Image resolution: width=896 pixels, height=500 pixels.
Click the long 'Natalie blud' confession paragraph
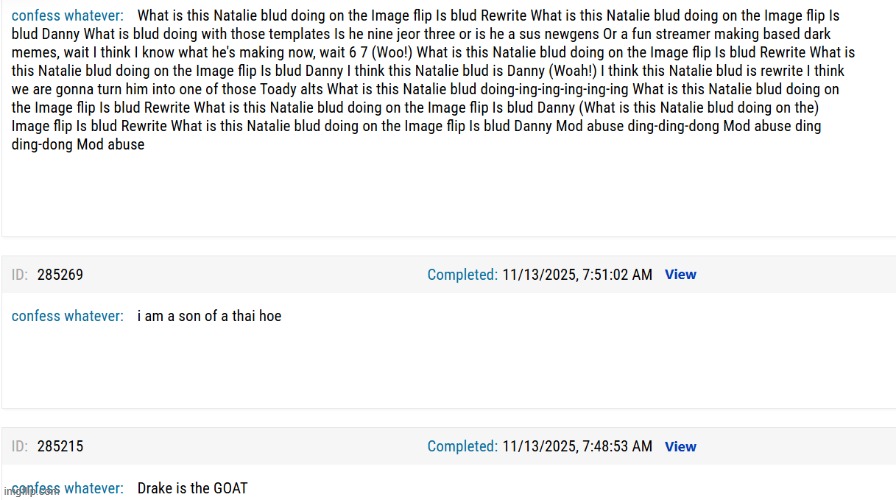430,80
